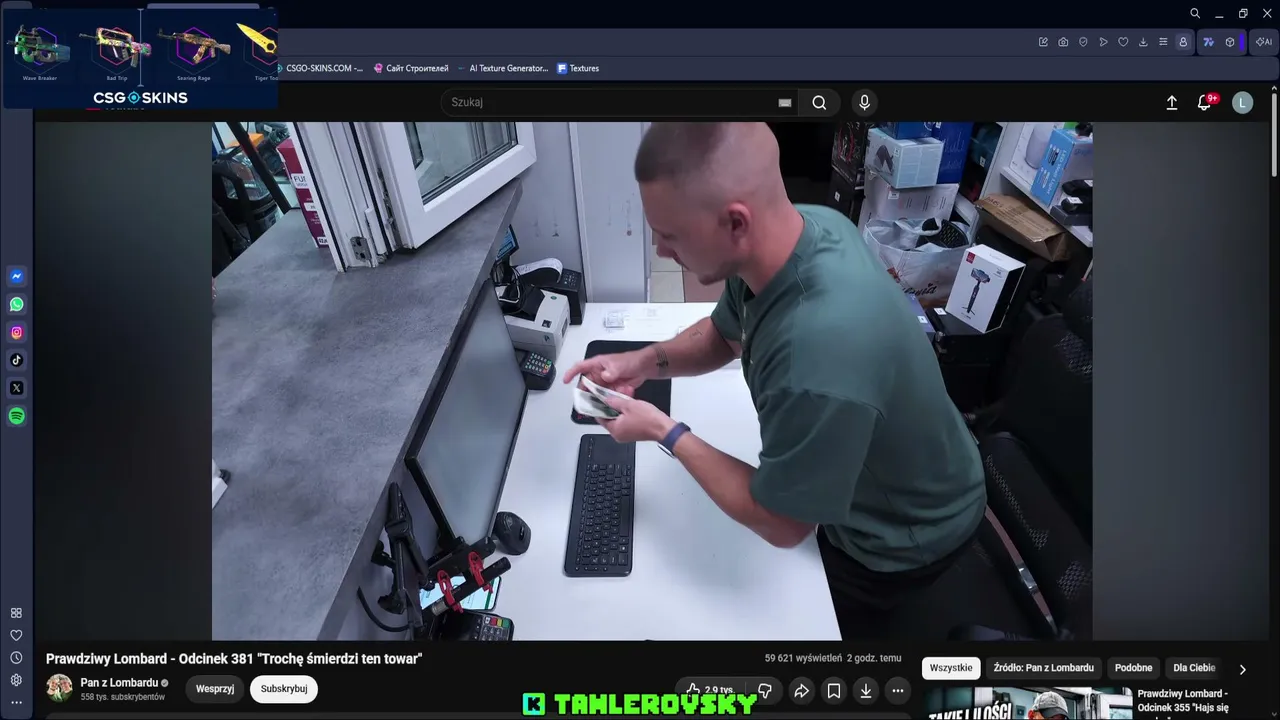Click the edit page icon in address bar
This screenshot has width=1280, height=720.
click(1043, 42)
